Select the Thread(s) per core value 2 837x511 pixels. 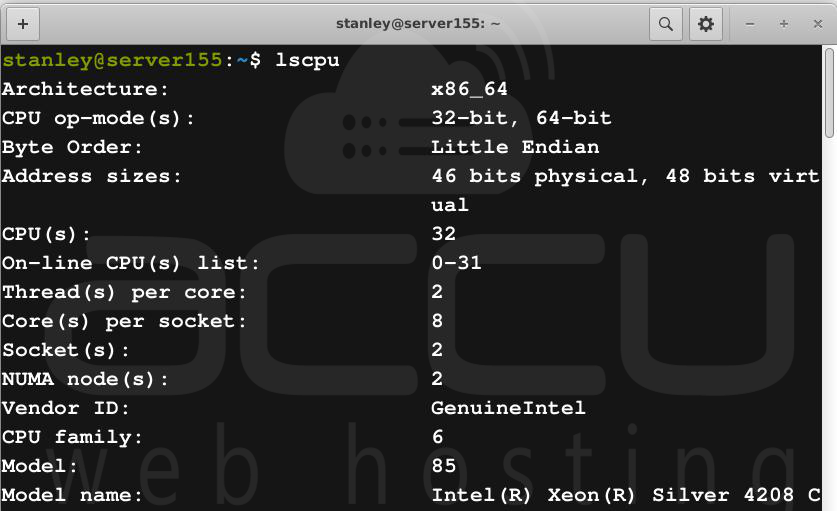(437, 292)
